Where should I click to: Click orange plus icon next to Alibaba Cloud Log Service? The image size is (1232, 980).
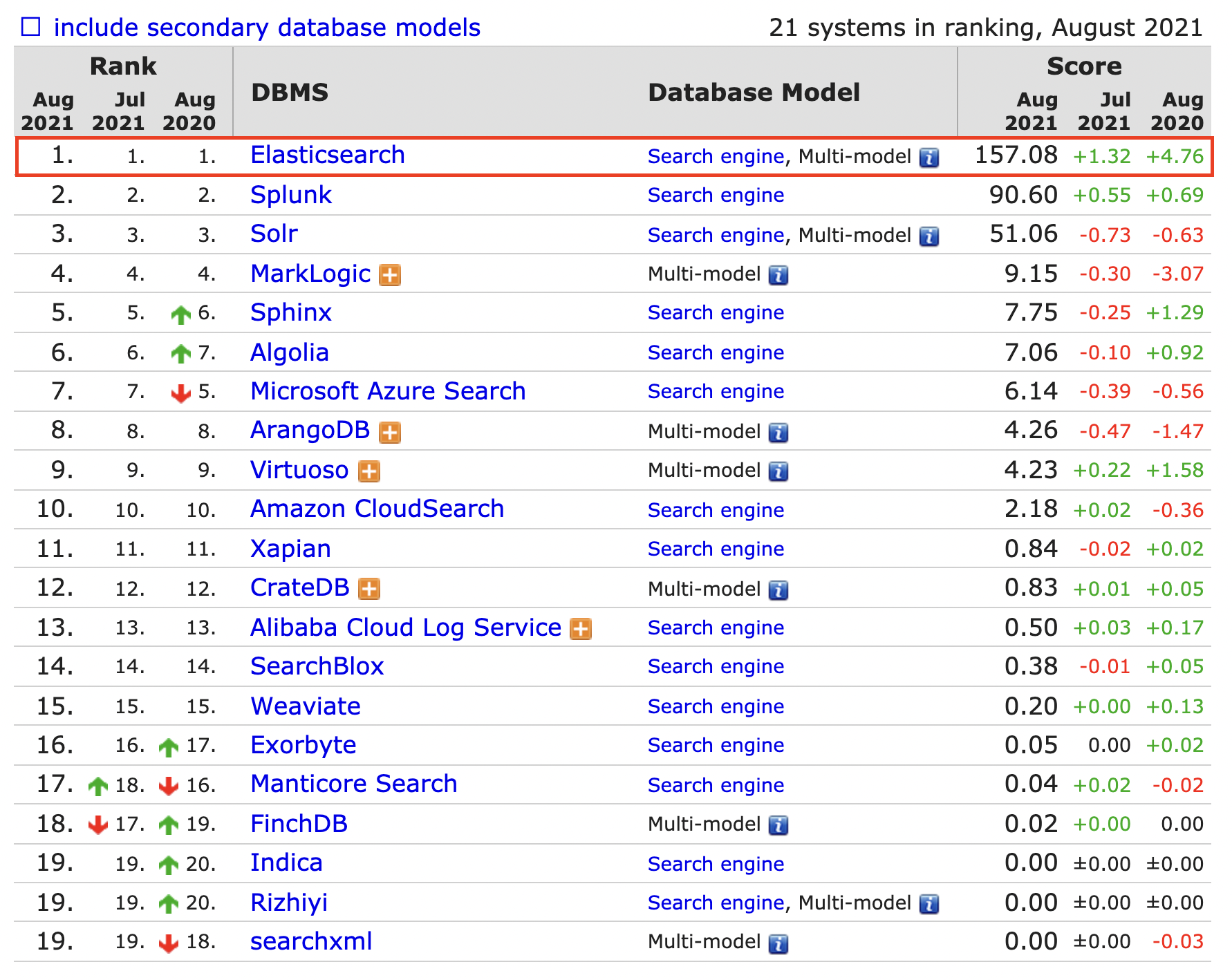581,629
